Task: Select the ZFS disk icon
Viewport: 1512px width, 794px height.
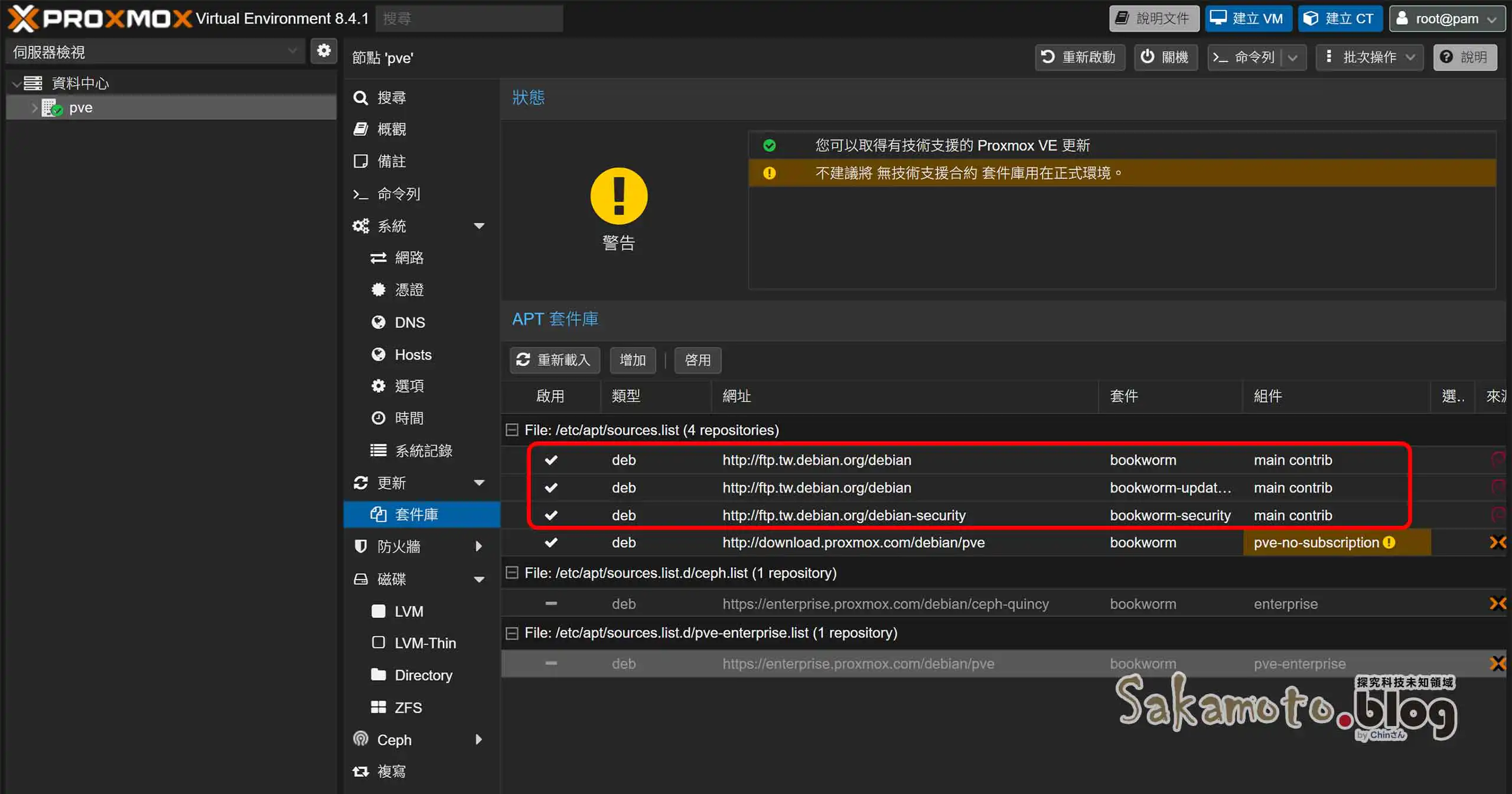Action: point(379,707)
